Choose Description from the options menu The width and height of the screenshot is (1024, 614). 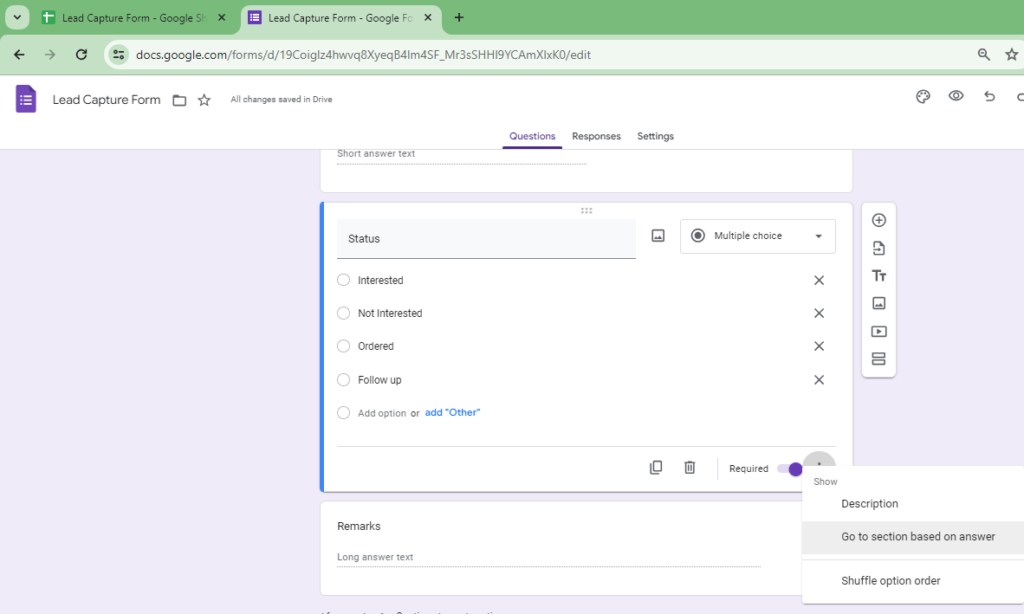pos(913,504)
